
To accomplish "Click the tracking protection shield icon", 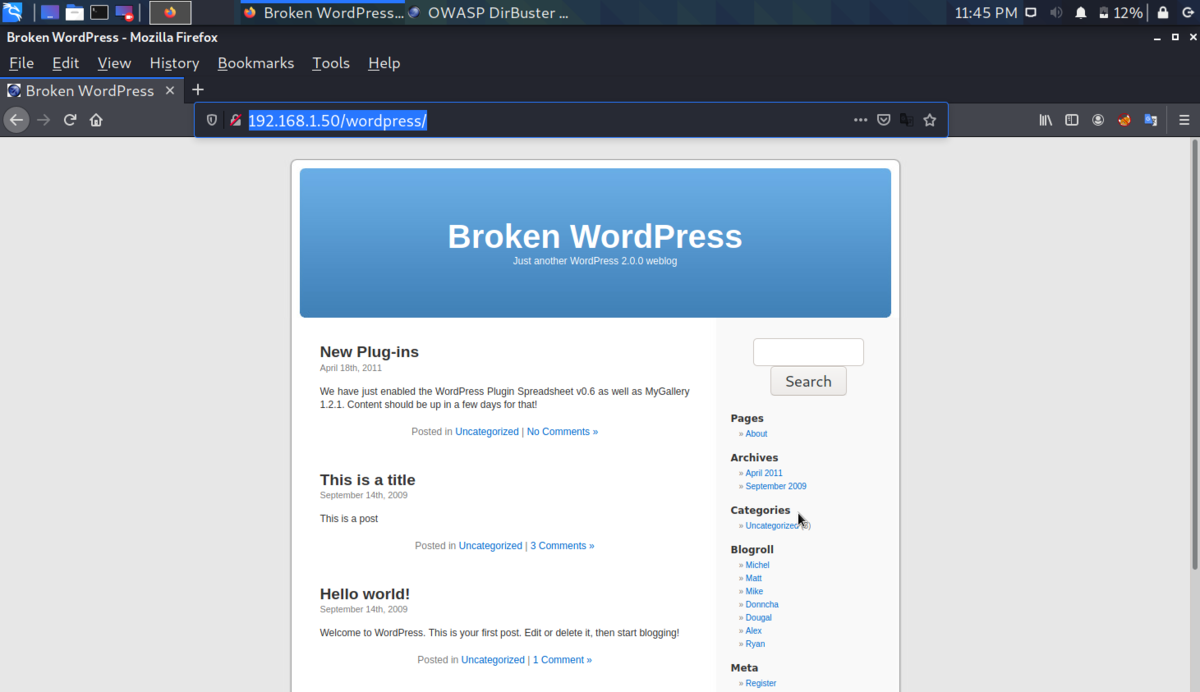I will pos(212,120).
